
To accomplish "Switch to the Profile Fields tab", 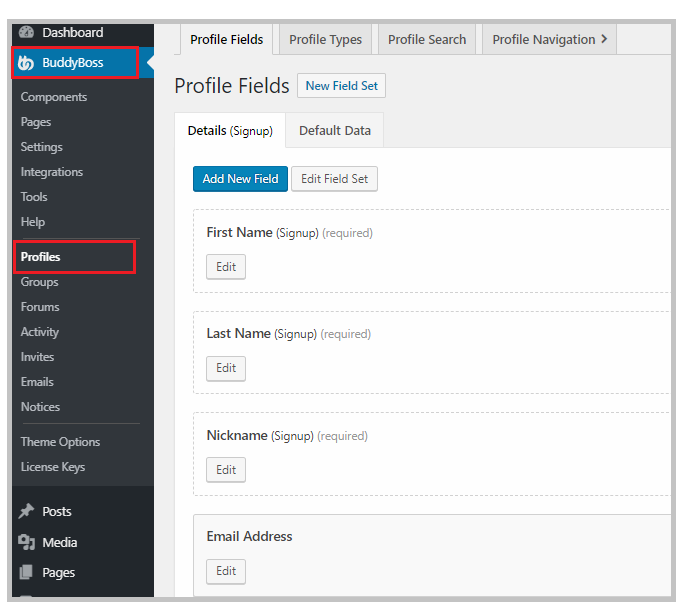I will pos(226,39).
